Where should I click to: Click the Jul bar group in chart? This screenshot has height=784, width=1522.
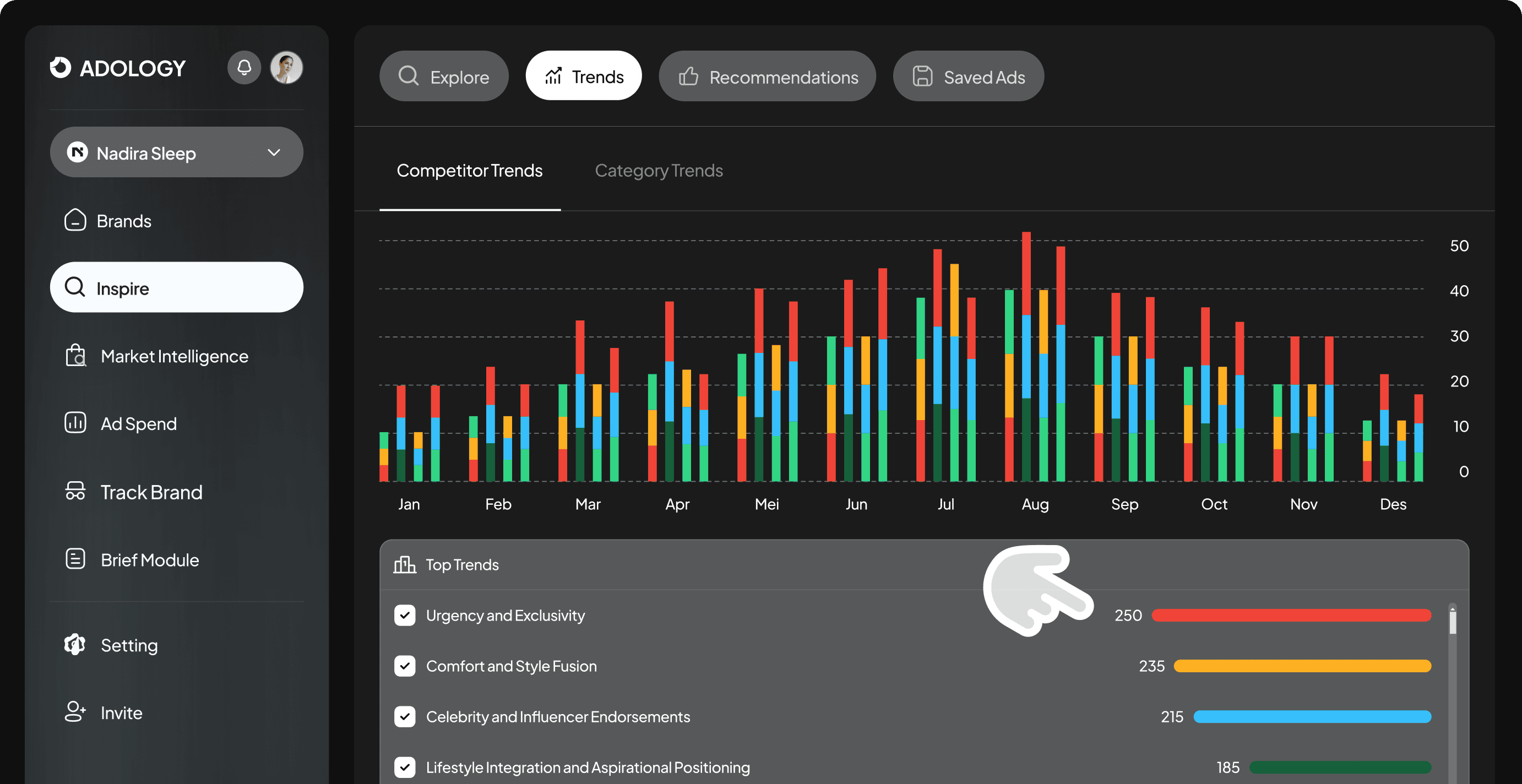point(945,365)
